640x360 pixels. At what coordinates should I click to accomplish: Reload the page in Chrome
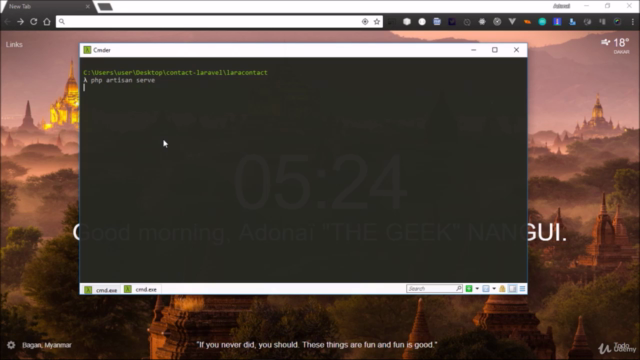33,22
